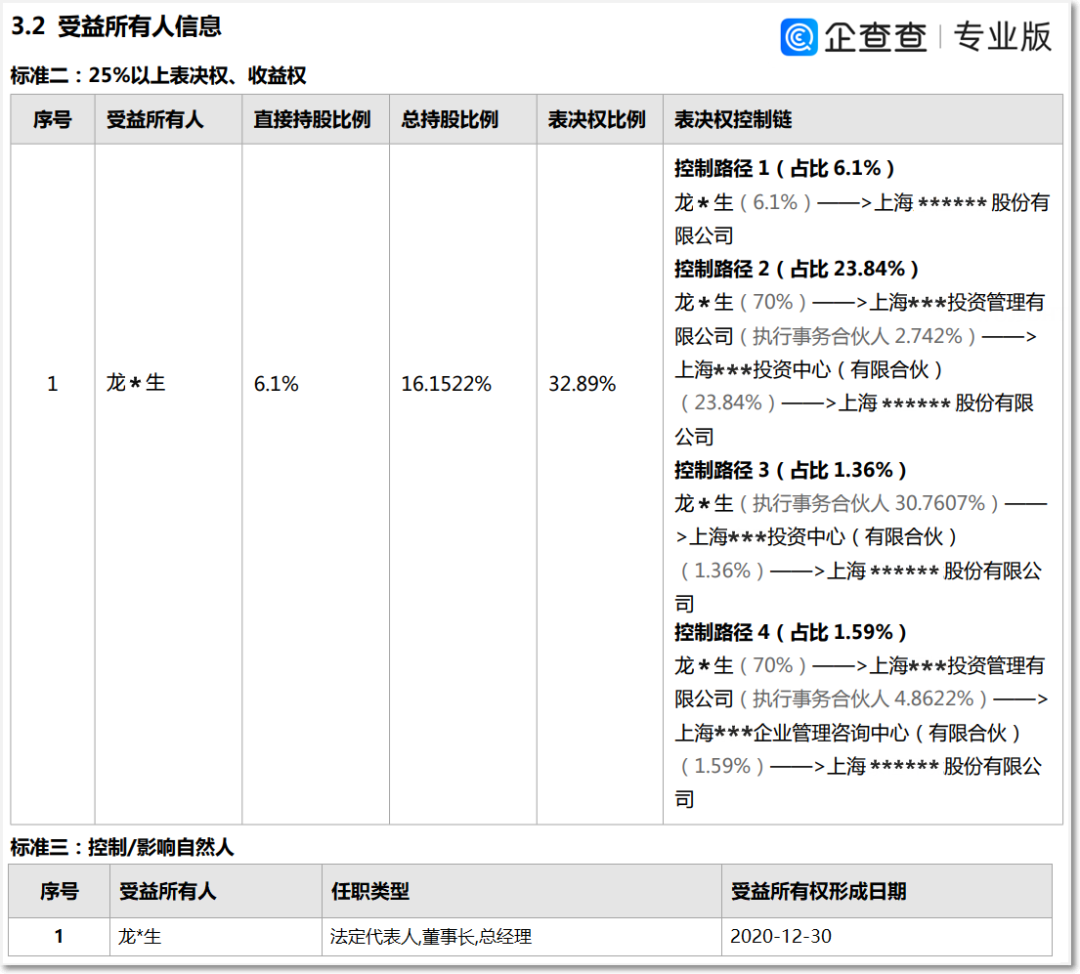Click the 直接持股比例 column header
This screenshot has height=974, width=1080.
click(x=312, y=120)
